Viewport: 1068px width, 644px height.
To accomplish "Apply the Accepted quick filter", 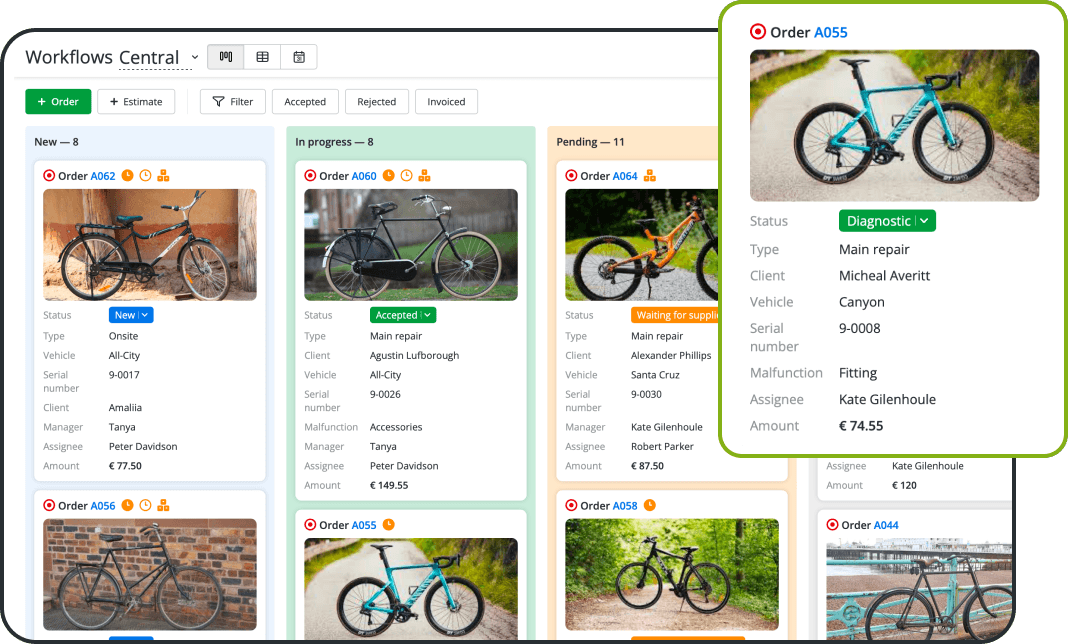I will 305,102.
